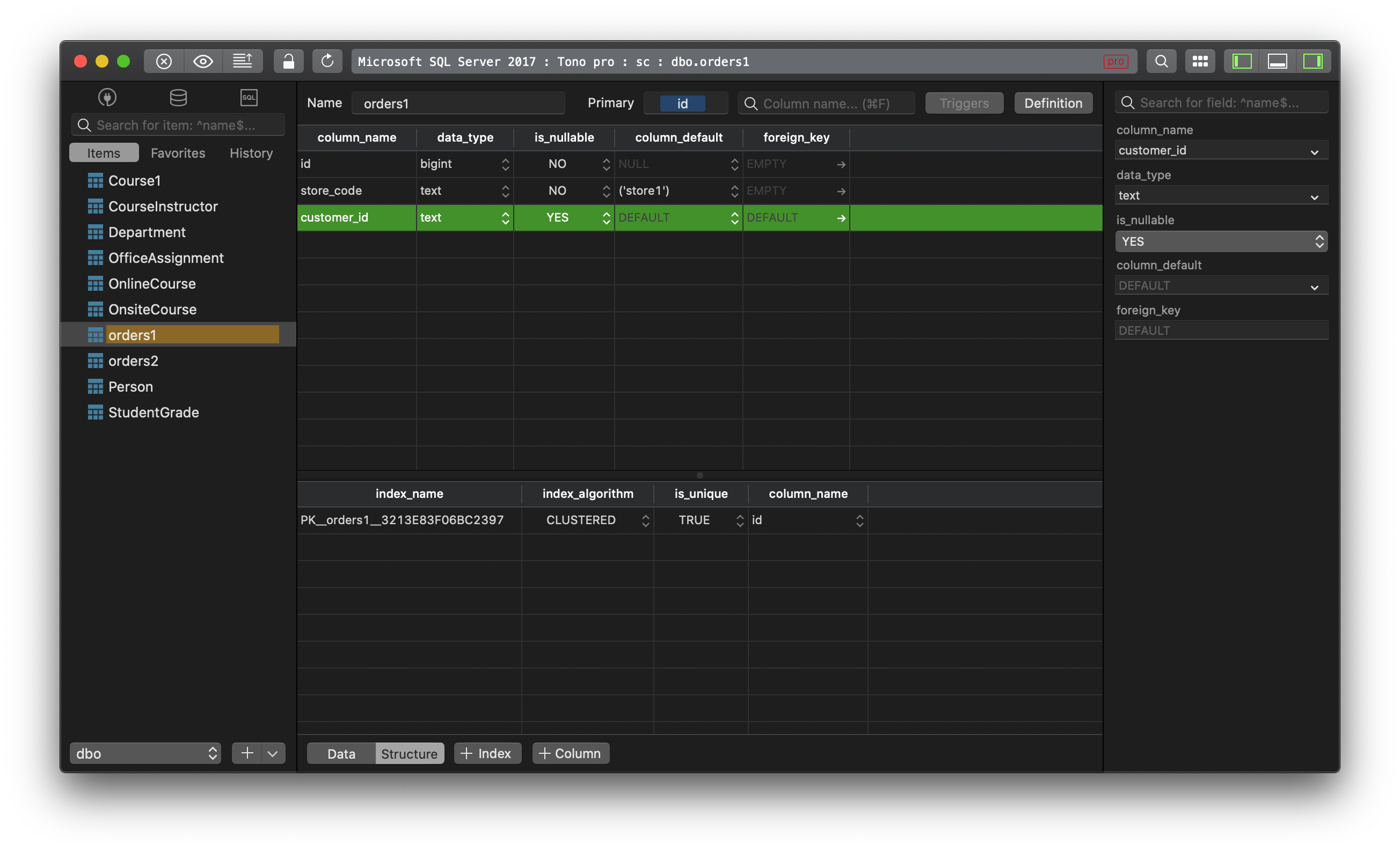Click the Definition button
Viewport: 1400px width, 852px height.
coord(1053,104)
